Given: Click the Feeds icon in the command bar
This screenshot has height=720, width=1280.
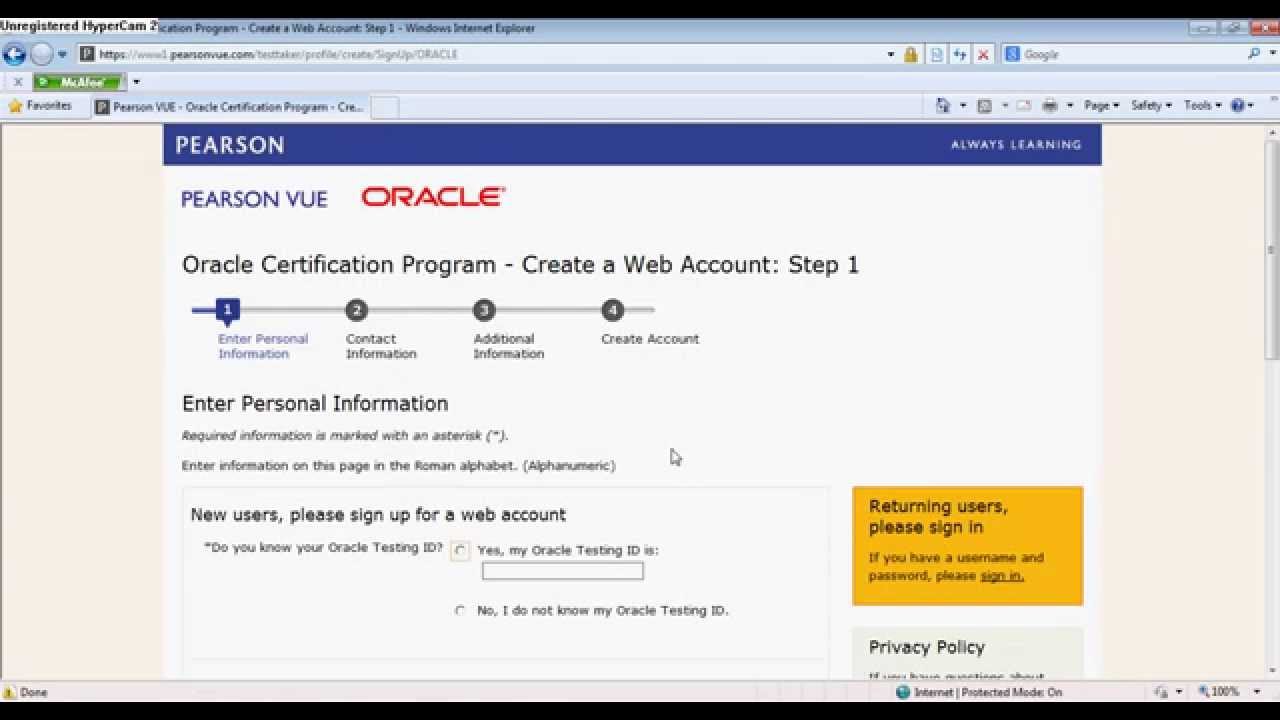Looking at the screenshot, I should pyautogui.click(x=985, y=105).
